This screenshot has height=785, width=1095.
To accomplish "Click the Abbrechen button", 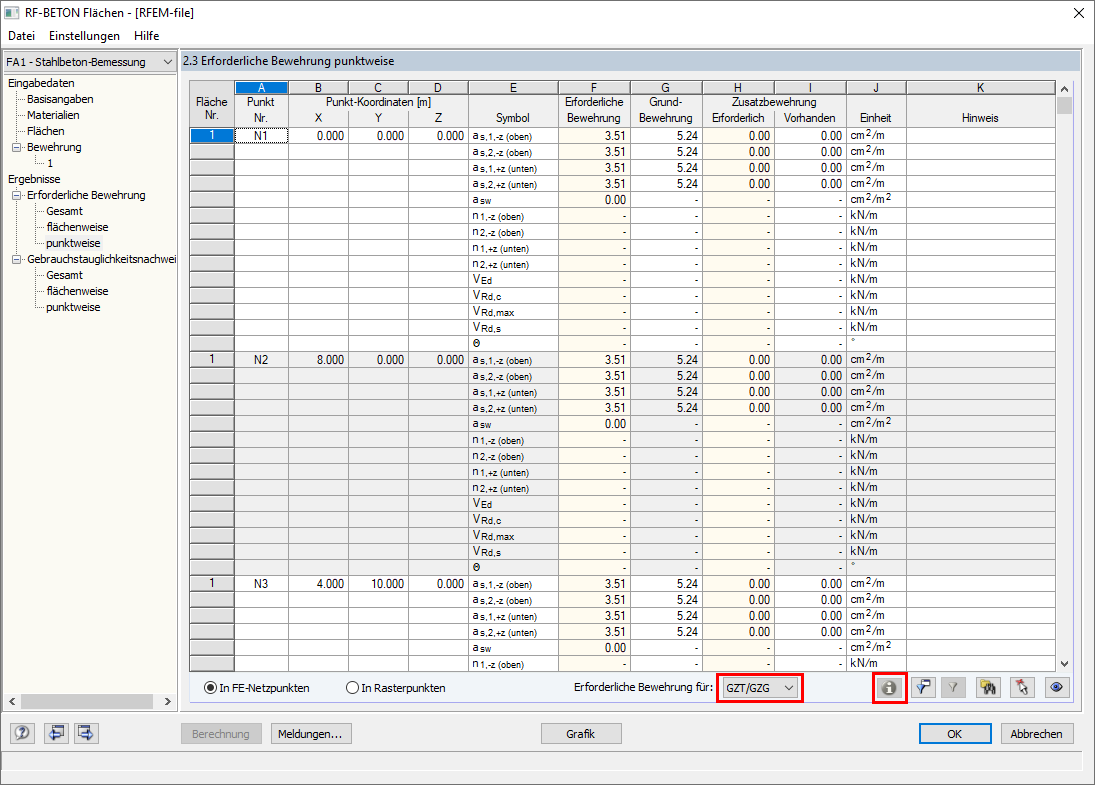I will click(1036, 734).
